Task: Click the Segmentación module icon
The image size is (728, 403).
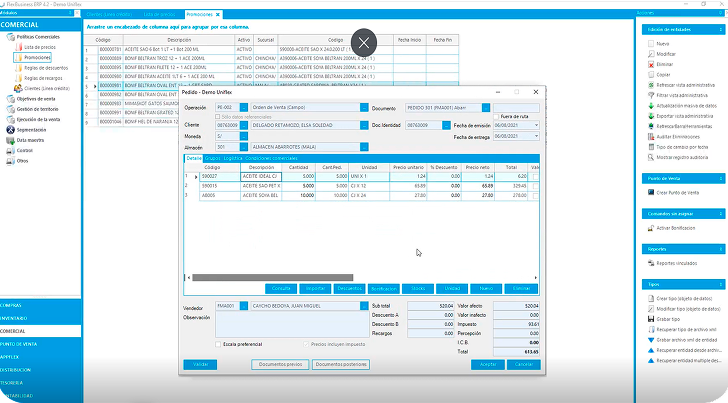Action: [x=10, y=129]
